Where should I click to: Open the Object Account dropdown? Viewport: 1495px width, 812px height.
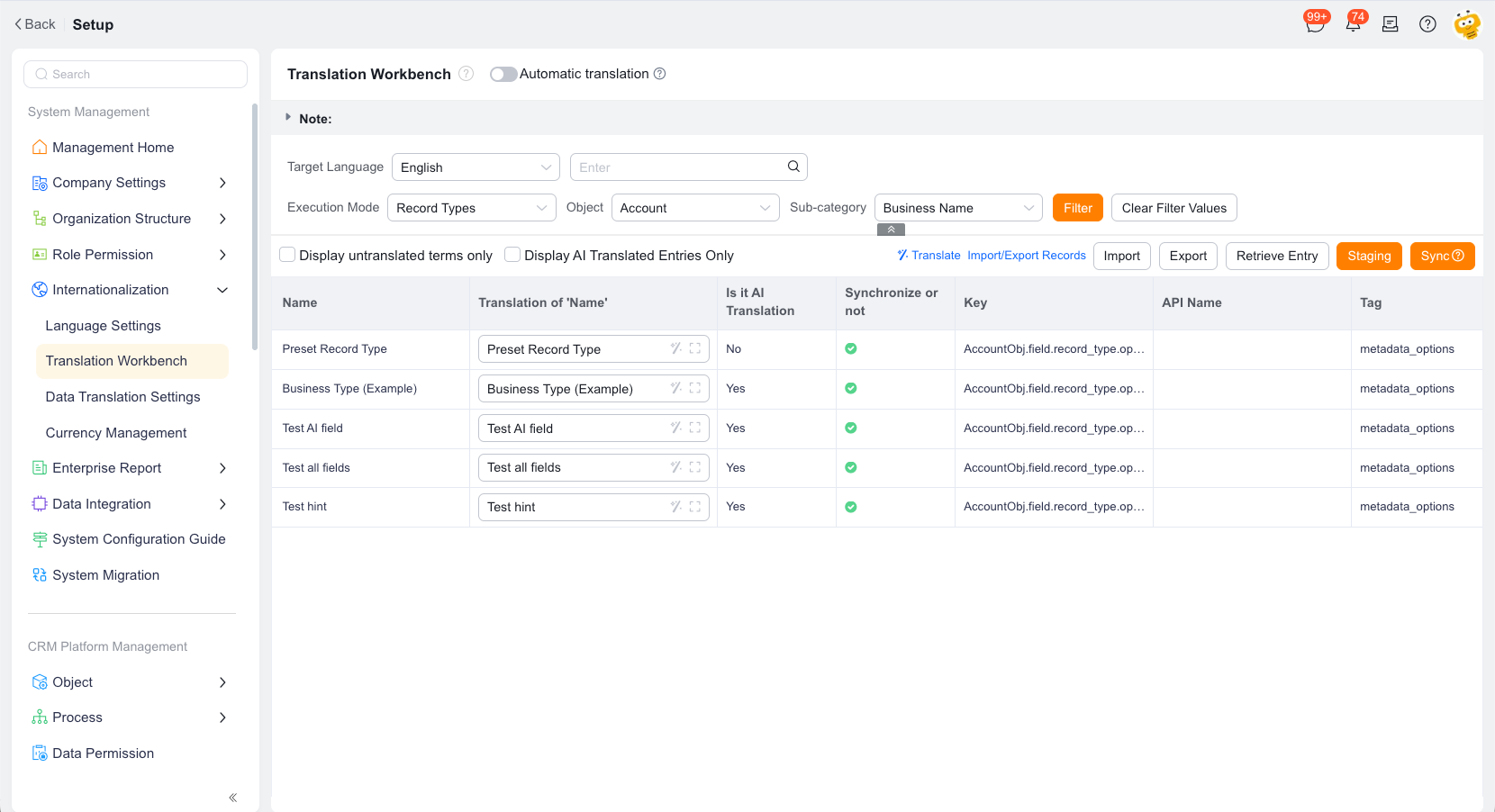(695, 208)
